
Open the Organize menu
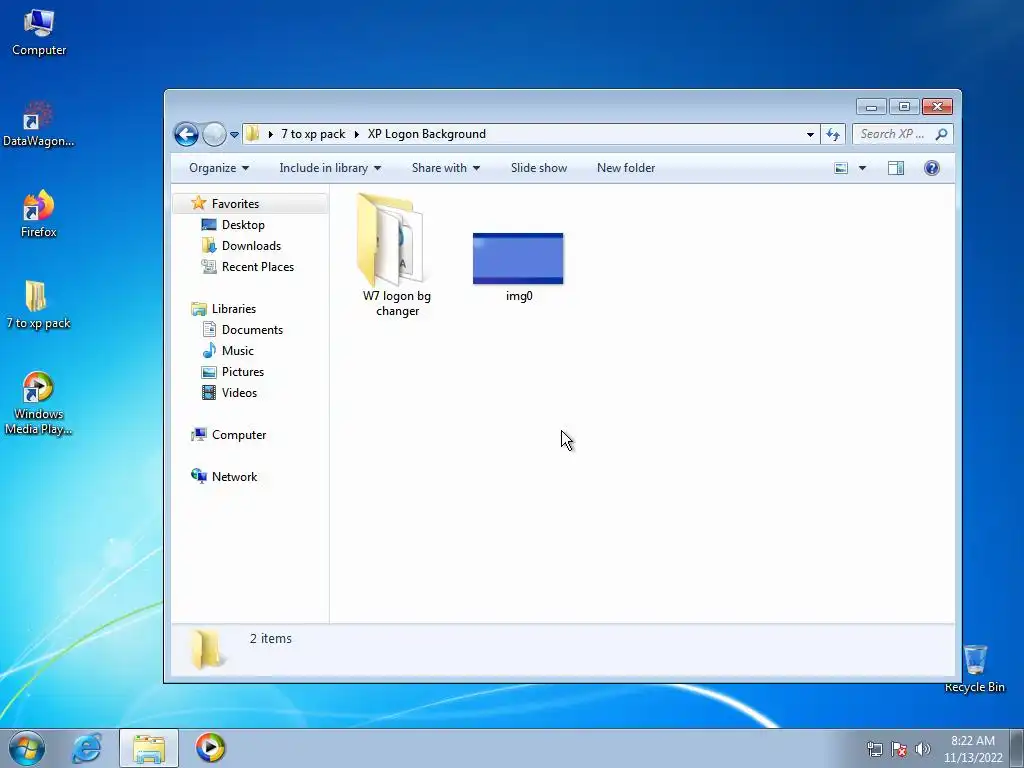coord(219,168)
